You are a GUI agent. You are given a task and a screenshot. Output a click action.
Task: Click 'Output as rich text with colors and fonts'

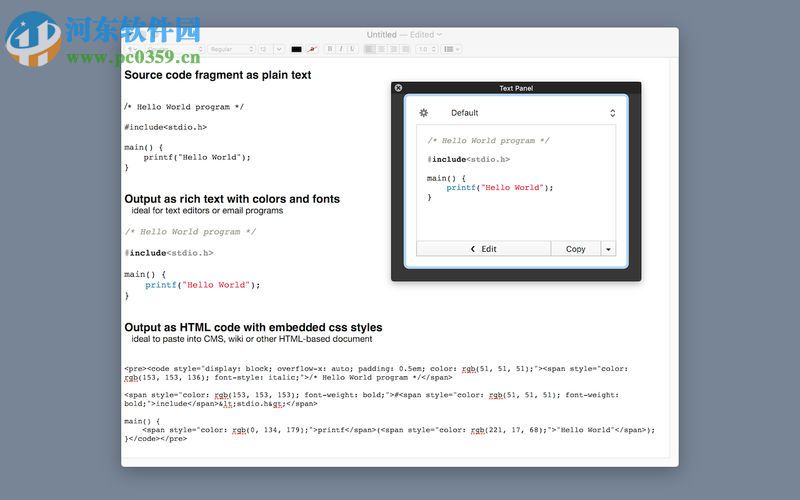pyautogui.click(x=232, y=199)
